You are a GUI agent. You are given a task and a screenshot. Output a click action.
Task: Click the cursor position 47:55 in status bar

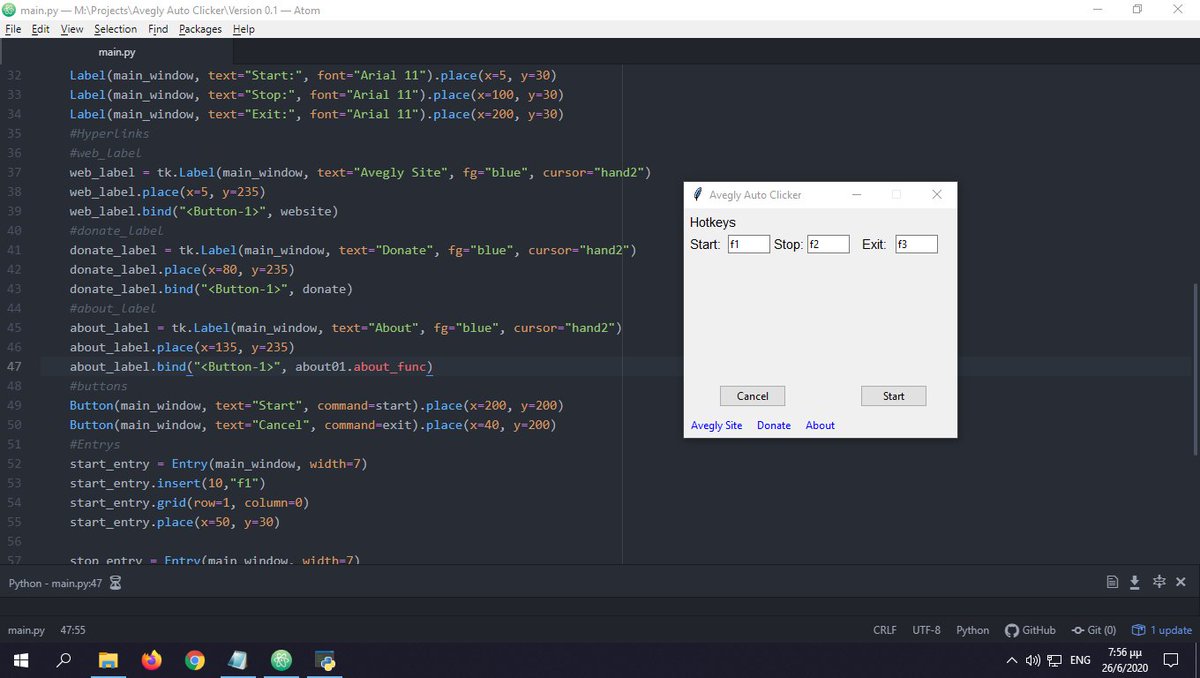[x=73, y=630]
